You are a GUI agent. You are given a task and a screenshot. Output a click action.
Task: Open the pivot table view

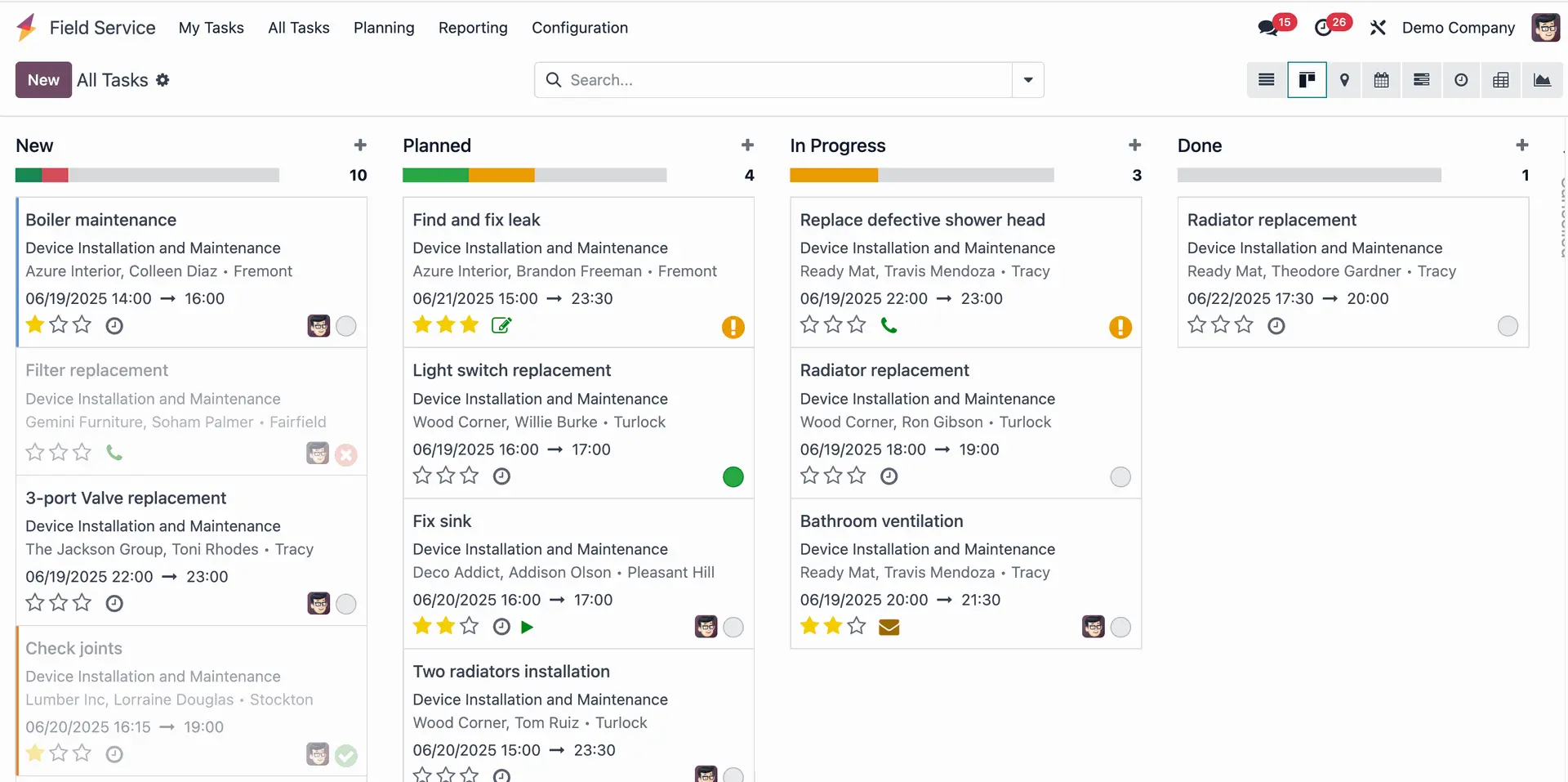(1501, 80)
